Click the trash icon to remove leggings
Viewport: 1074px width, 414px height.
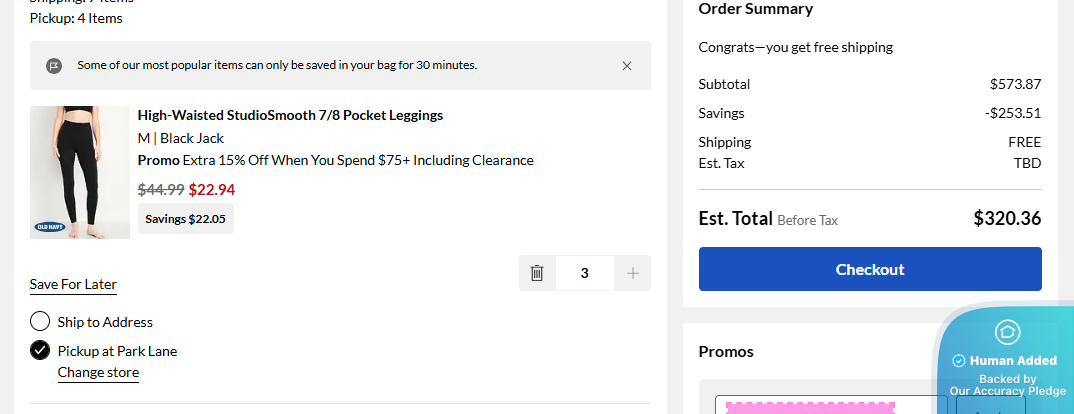coord(537,273)
